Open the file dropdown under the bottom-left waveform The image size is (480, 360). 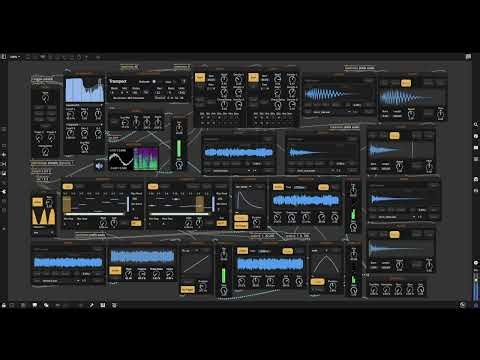click(60, 281)
